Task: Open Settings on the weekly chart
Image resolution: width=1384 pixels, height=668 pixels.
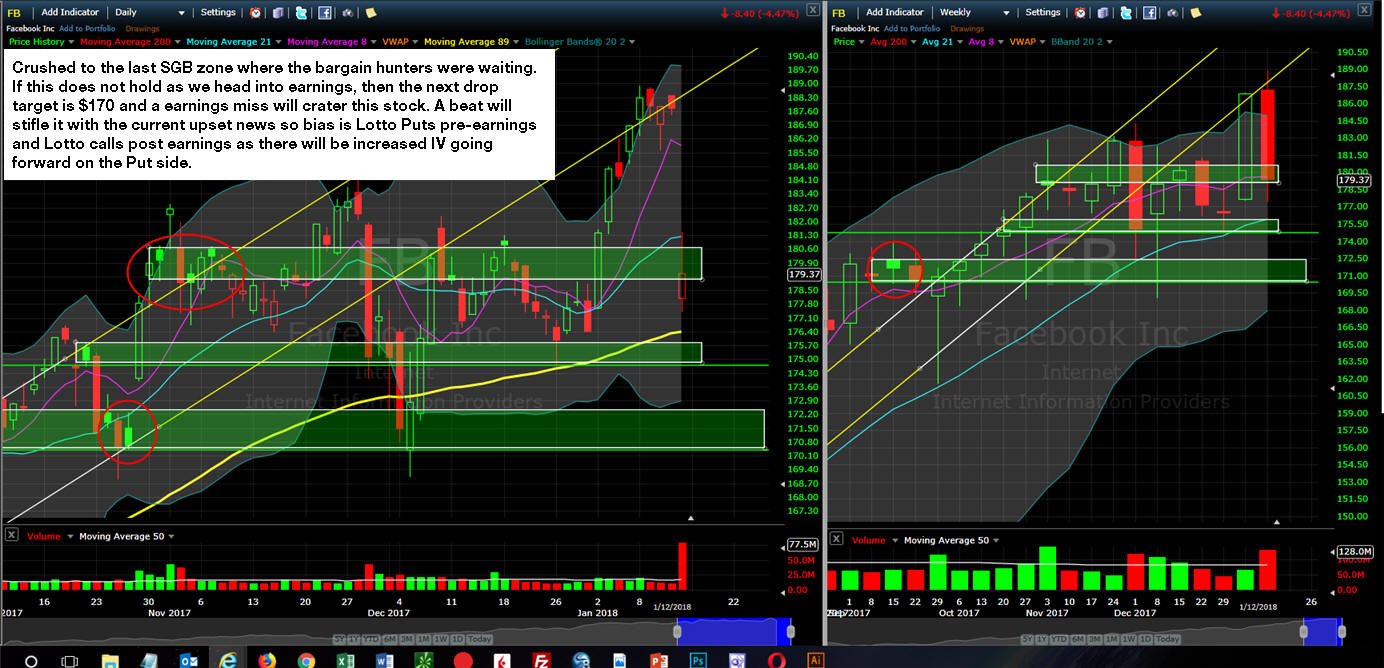Action: pyautogui.click(x=1043, y=12)
